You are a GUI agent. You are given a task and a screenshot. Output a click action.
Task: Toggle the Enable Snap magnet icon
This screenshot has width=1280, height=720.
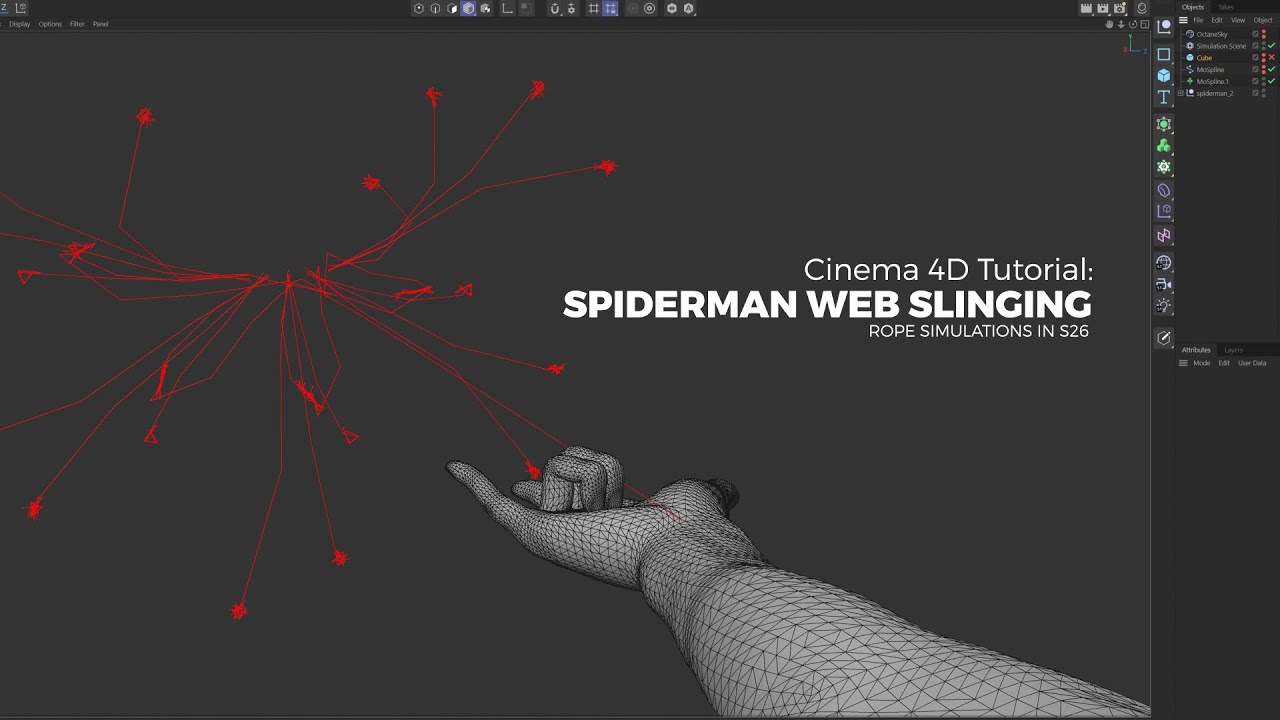[x=555, y=8]
